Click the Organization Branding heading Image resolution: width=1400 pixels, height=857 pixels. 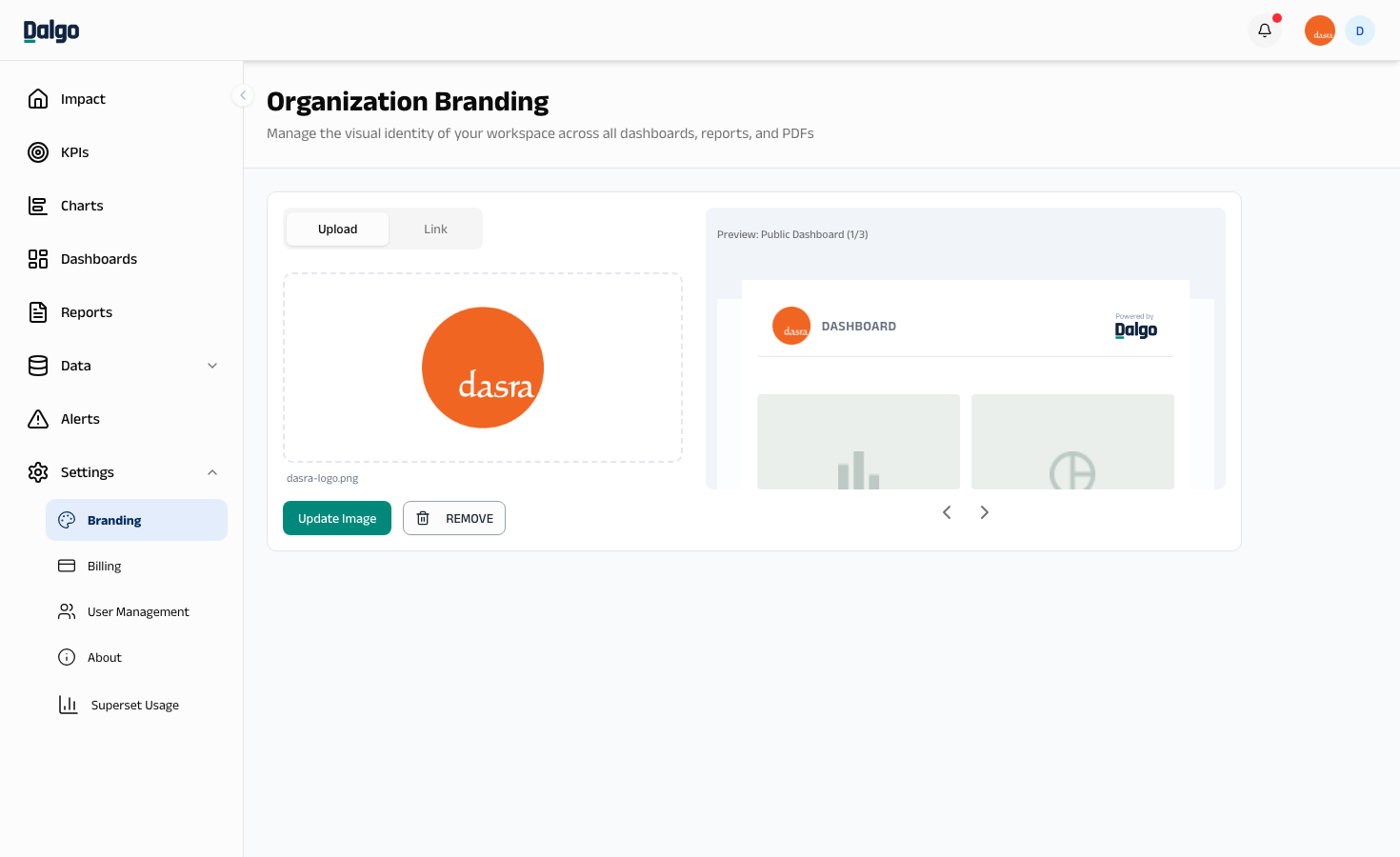(408, 102)
